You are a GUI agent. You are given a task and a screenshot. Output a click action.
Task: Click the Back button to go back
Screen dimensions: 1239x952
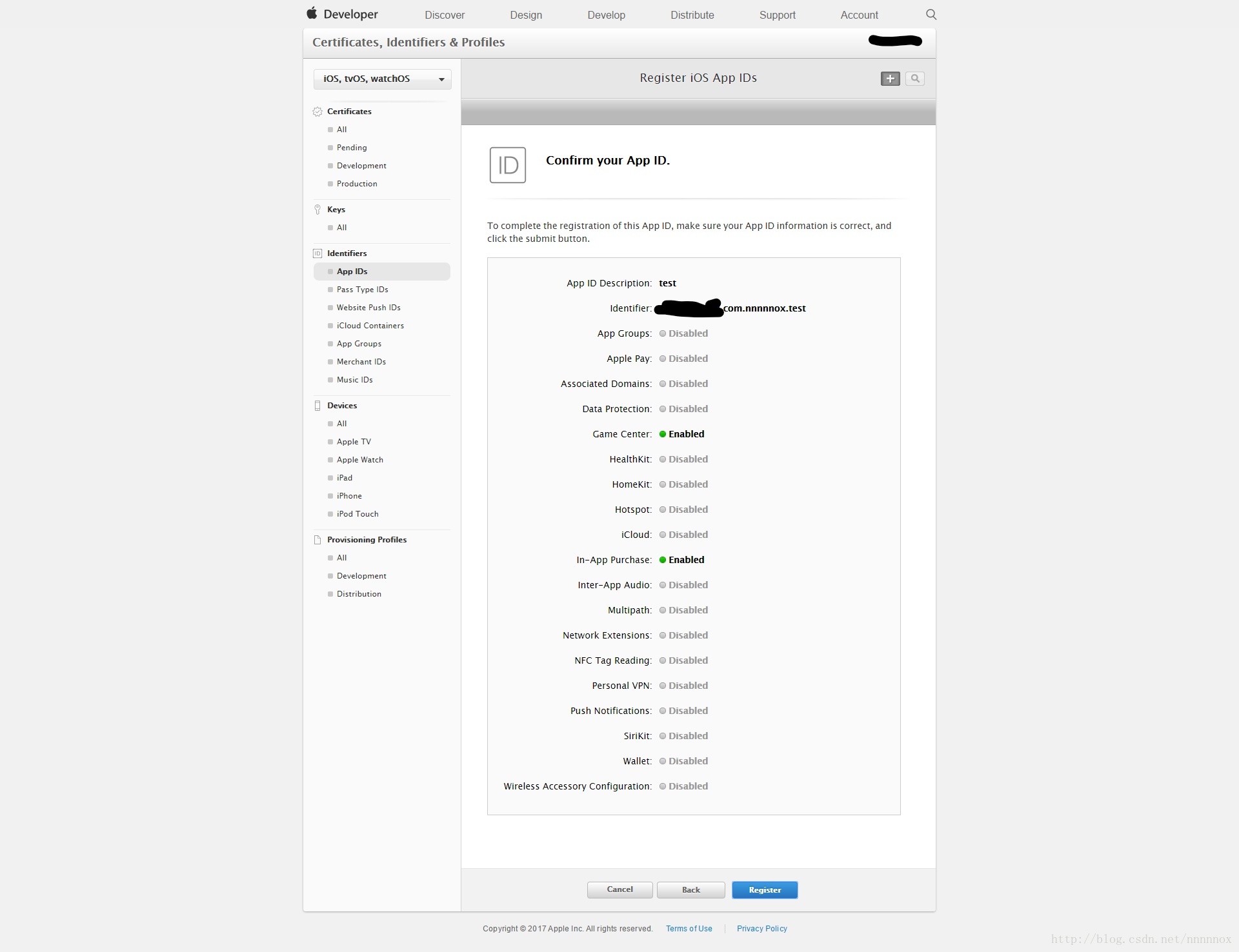pyautogui.click(x=691, y=889)
